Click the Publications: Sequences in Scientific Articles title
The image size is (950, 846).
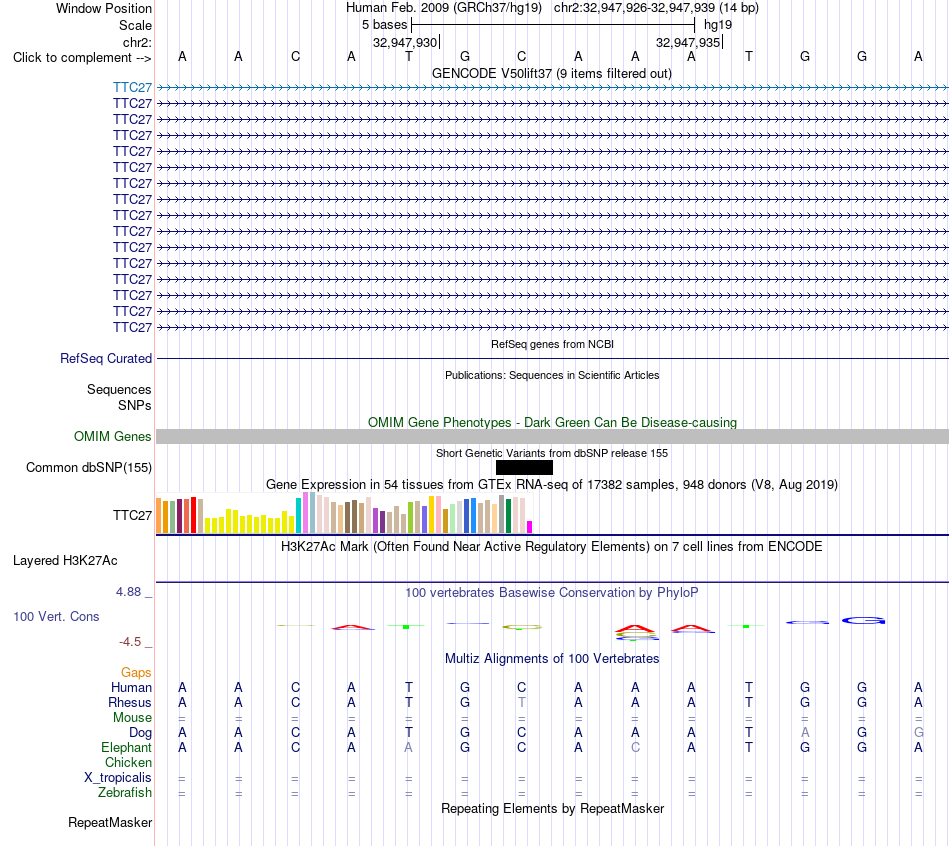[551, 375]
